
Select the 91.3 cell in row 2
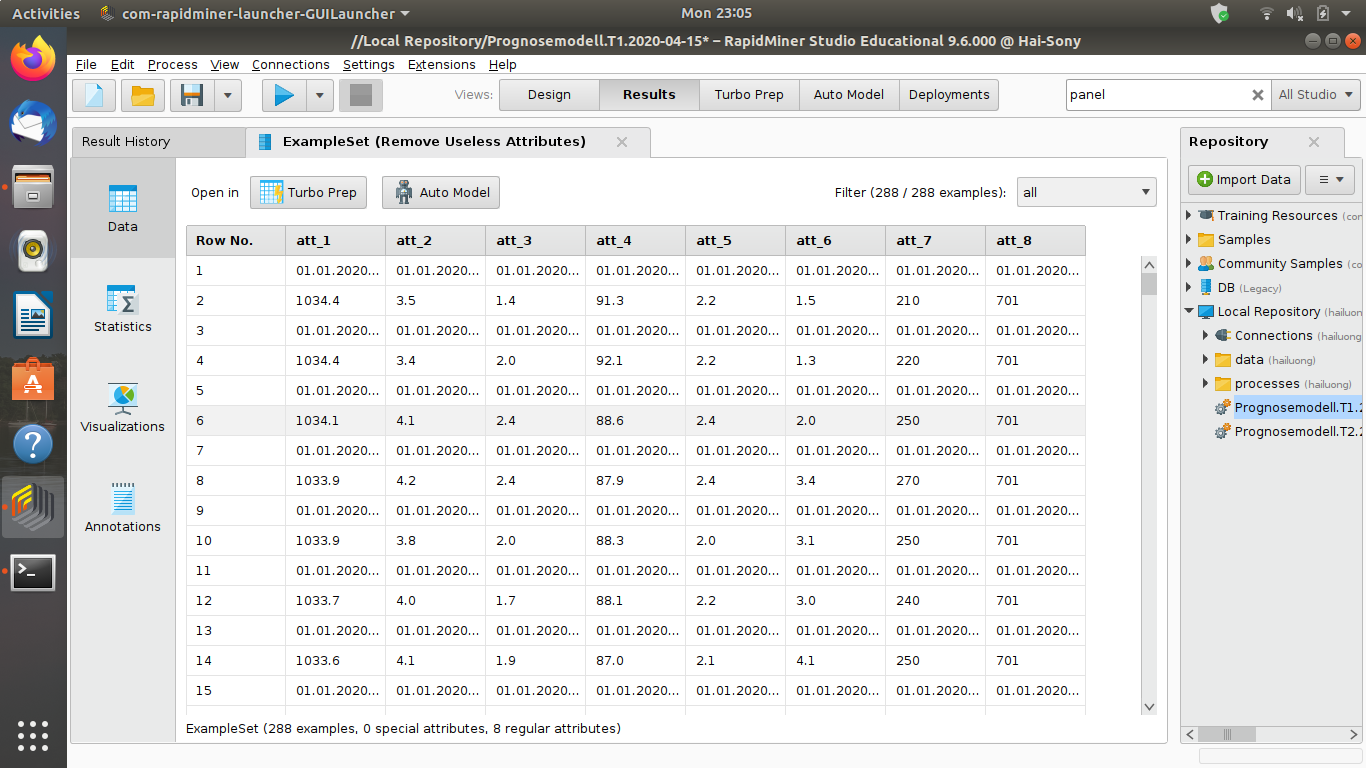pos(635,301)
